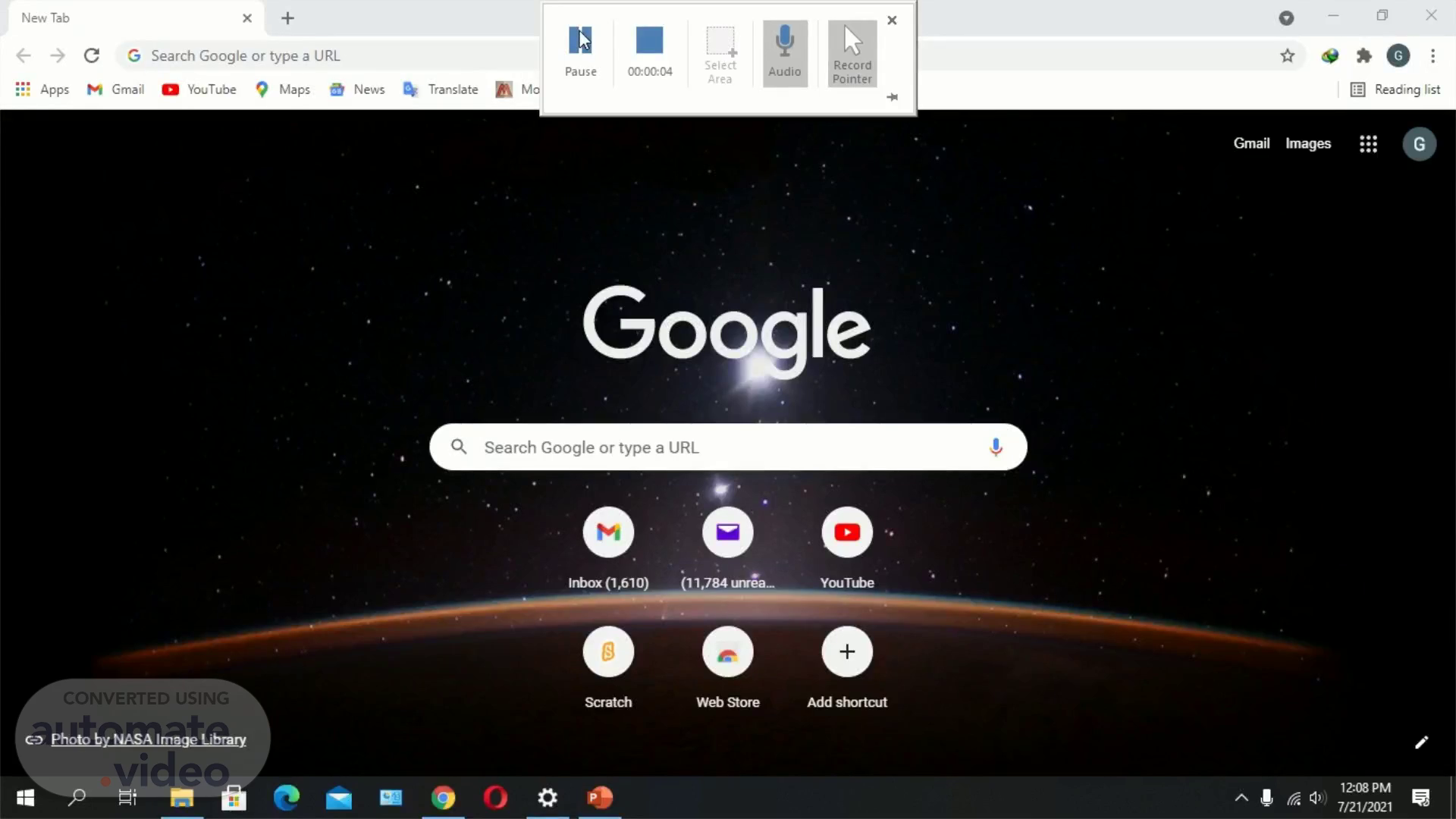Customize this page with the pencil icon
1456x819 pixels.
coord(1421,742)
